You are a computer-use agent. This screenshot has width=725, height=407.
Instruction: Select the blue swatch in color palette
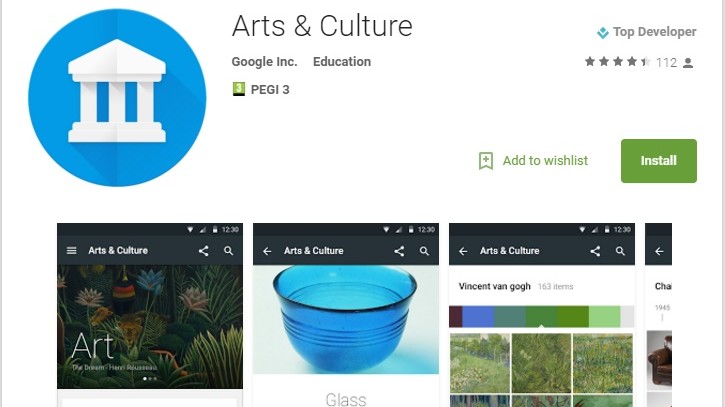[478, 316]
